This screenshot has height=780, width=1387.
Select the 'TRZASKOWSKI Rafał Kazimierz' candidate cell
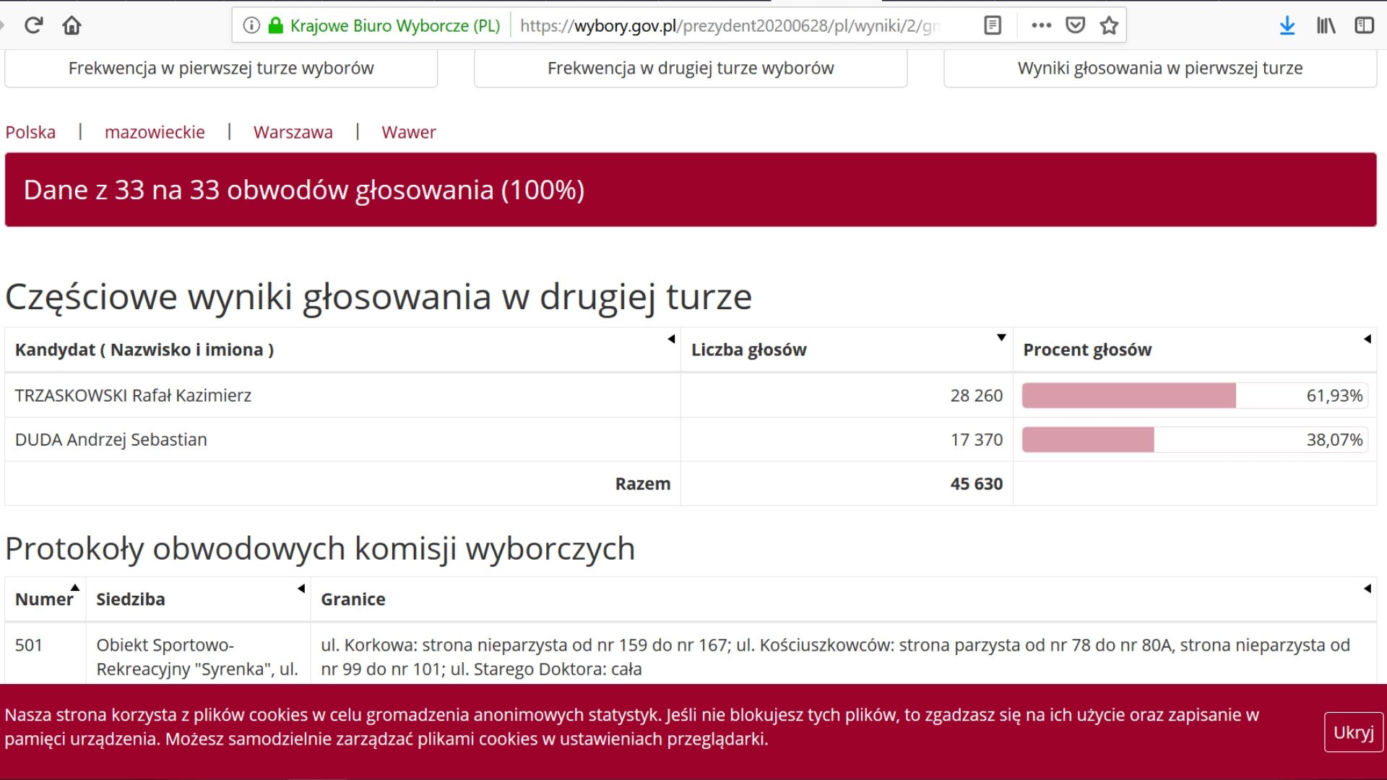[343, 395]
